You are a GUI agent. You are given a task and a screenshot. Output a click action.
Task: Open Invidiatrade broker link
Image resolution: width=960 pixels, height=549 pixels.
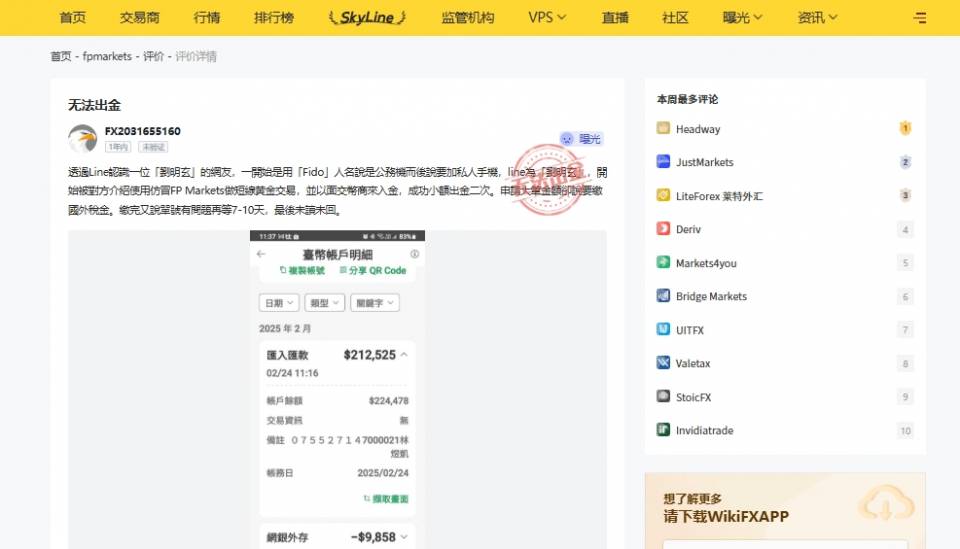(x=705, y=430)
